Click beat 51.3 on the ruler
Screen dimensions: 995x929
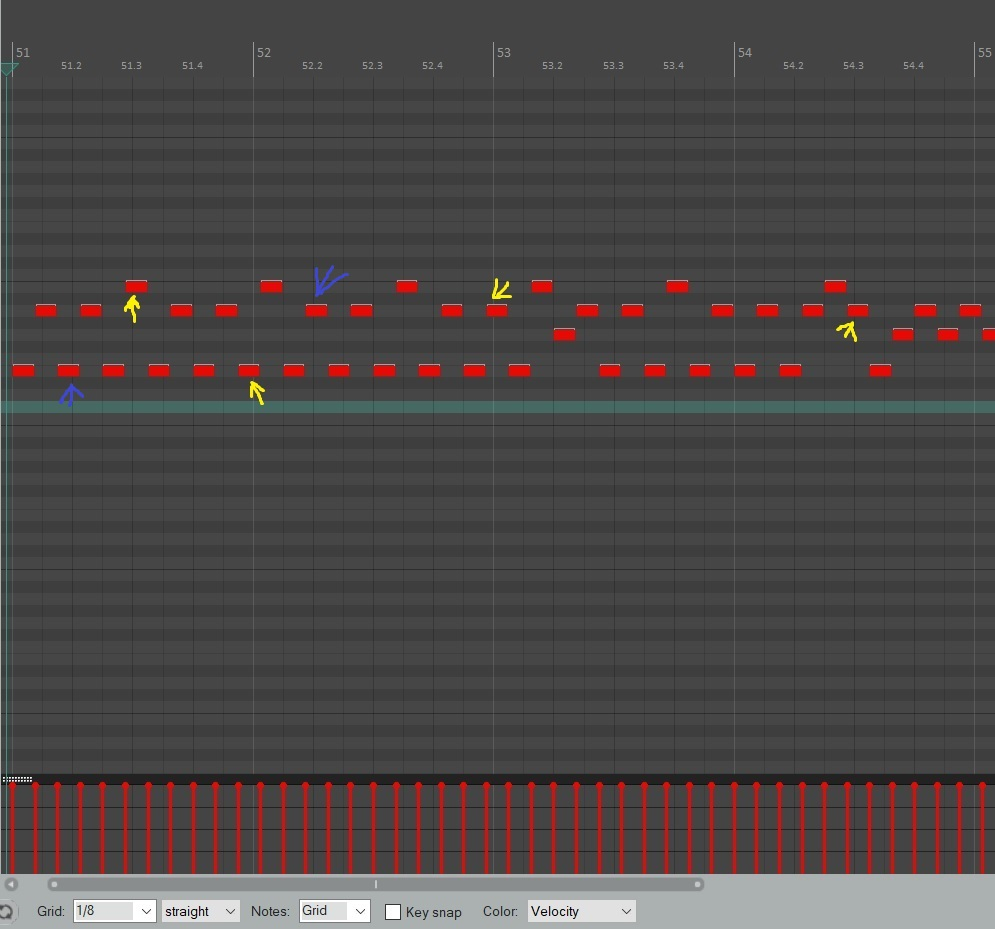tap(131, 66)
